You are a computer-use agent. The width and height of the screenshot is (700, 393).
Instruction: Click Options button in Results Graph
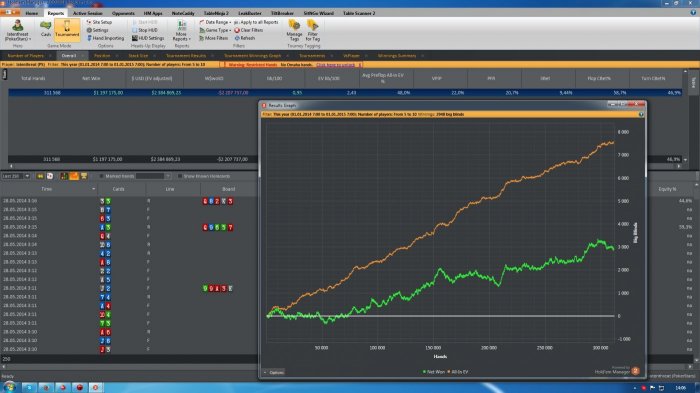tap(274, 372)
